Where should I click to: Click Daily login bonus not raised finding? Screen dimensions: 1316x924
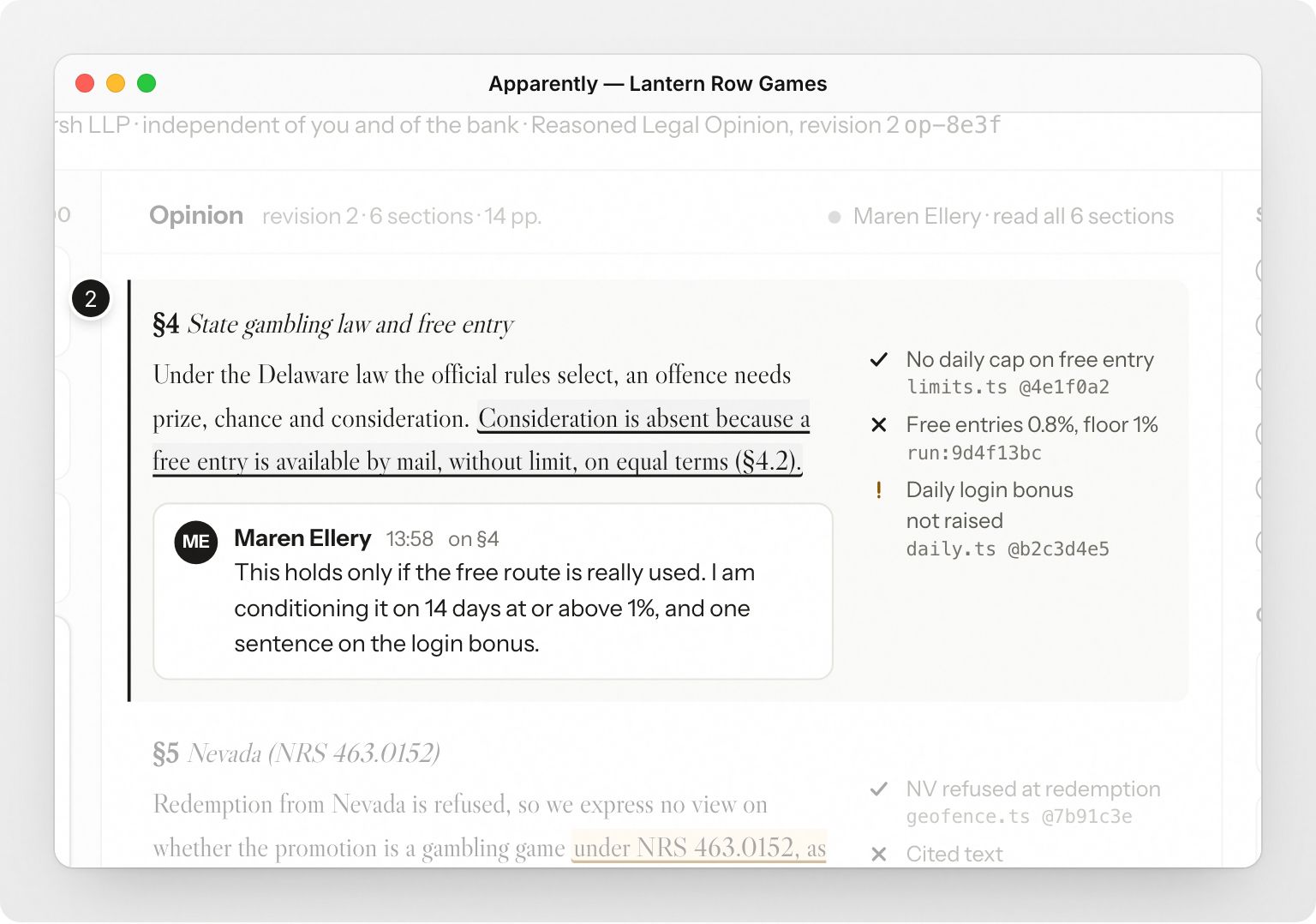(x=990, y=506)
